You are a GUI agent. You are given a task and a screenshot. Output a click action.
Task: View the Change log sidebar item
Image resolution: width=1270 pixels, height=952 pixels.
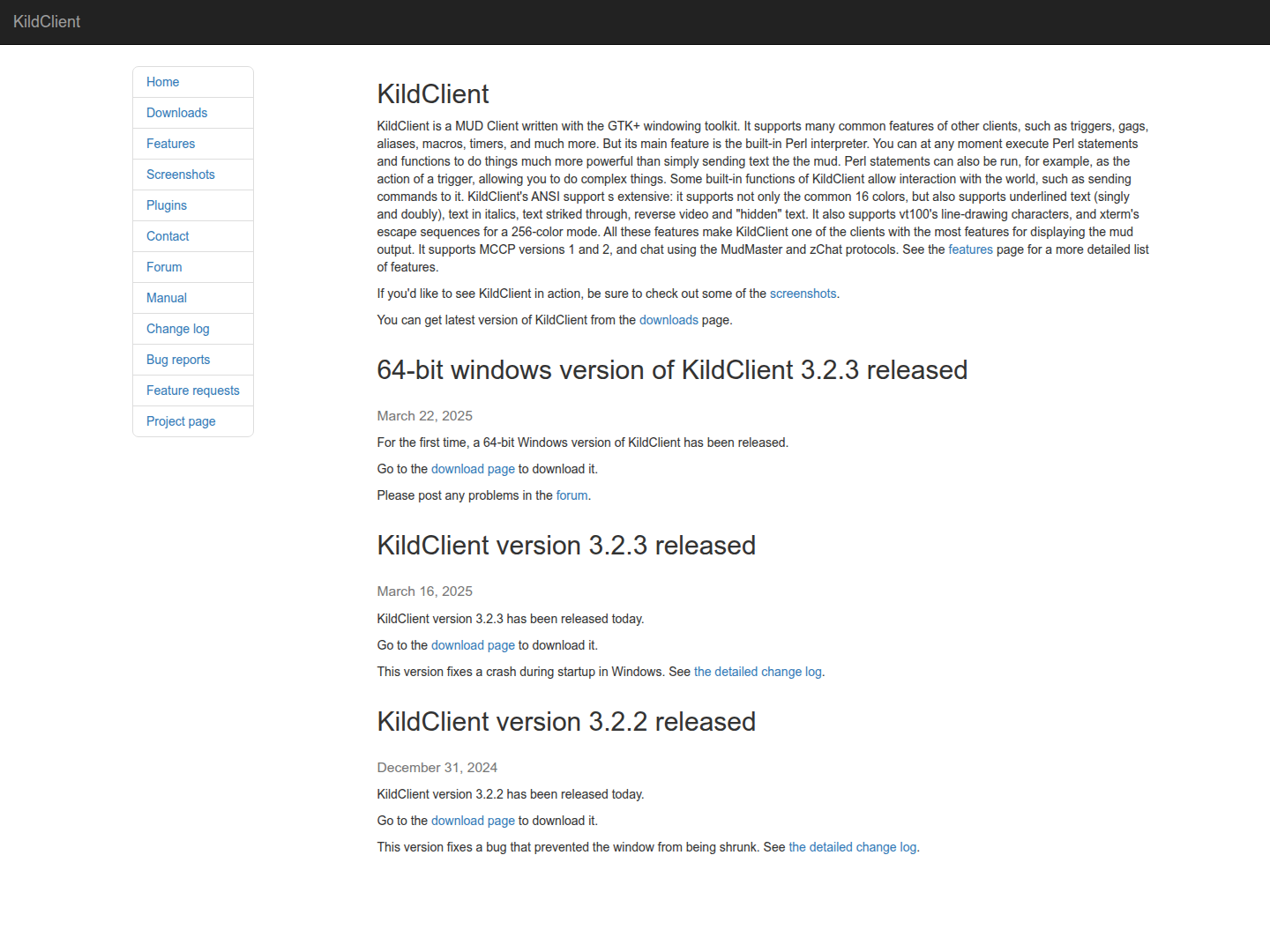point(193,329)
